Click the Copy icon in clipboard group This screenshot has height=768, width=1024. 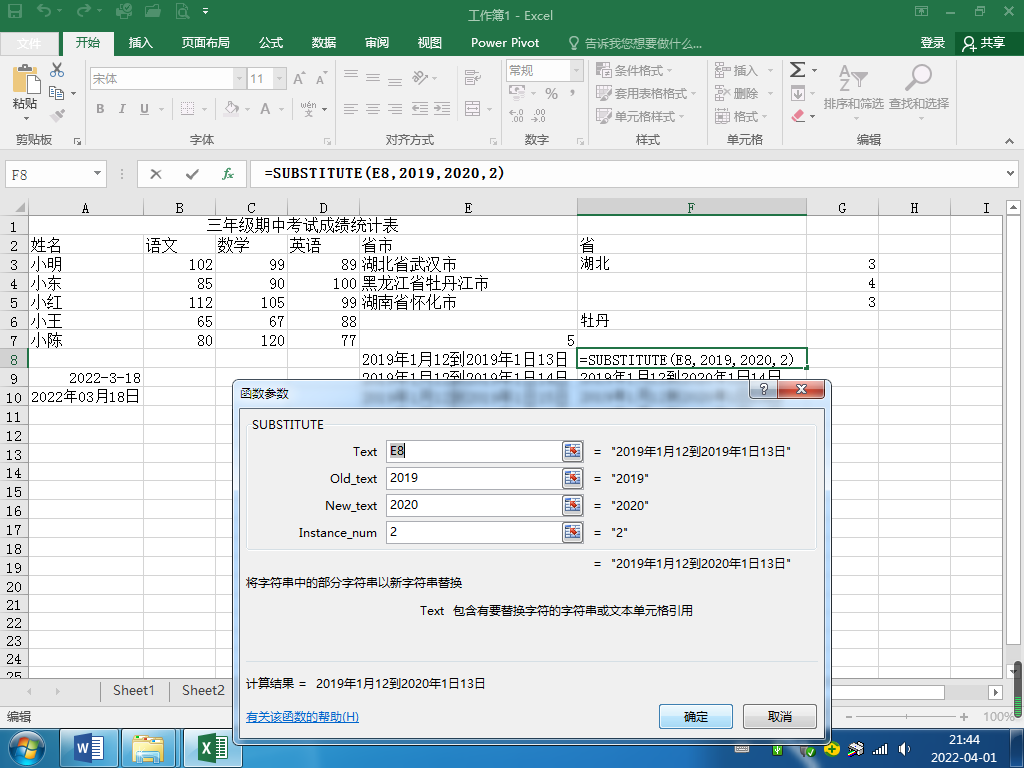tap(57, 93)
